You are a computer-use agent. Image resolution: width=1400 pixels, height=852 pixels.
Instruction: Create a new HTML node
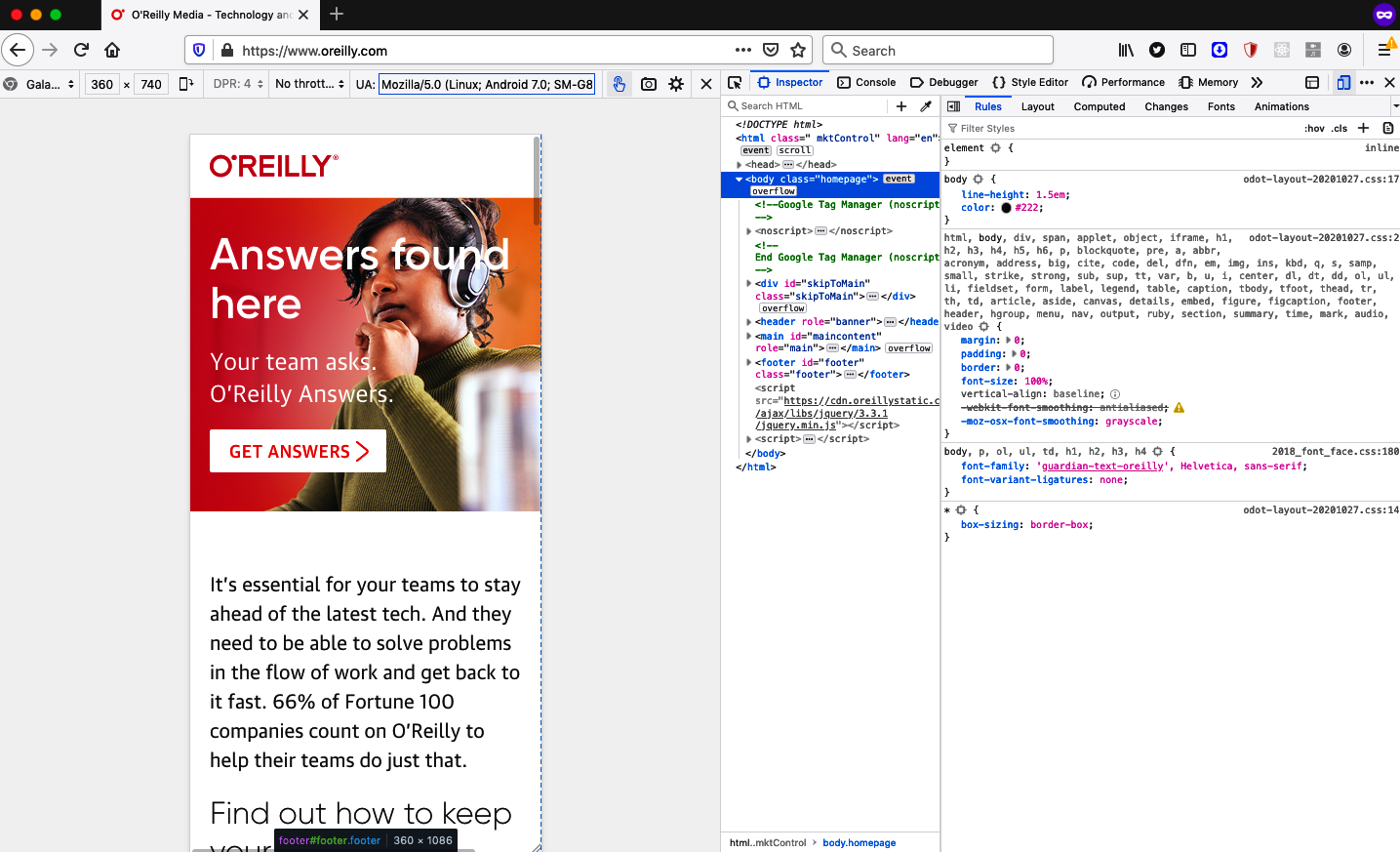pyautogui.click(x=901, y=106)
